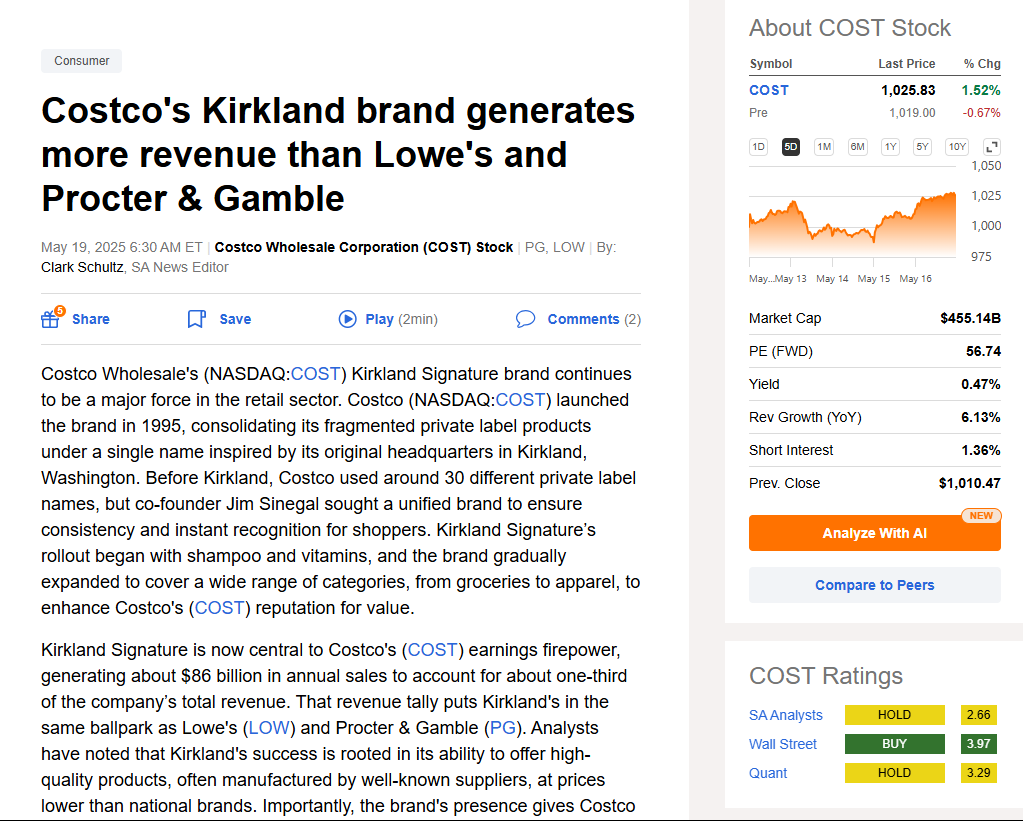This screenshot has width=1023, height=821.
Task: Click the PG link after Procter & Gamble
Action: point(502,728)
